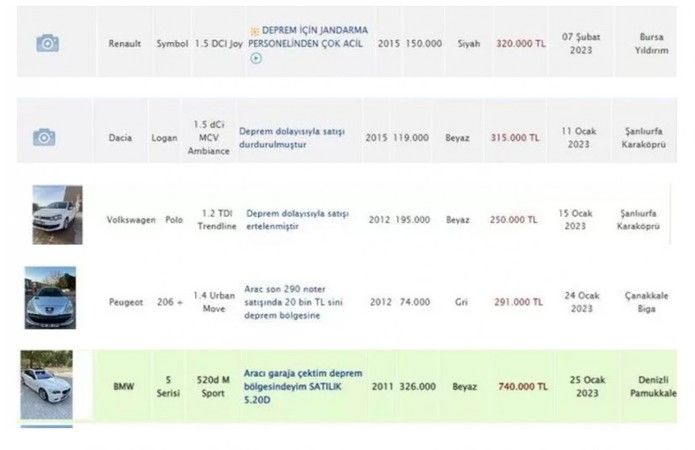The width and height of the screenshot is (695, 450).
Task: Open the white Volkswagen Polo photo thumbnail
Action: tap(57, 215)
